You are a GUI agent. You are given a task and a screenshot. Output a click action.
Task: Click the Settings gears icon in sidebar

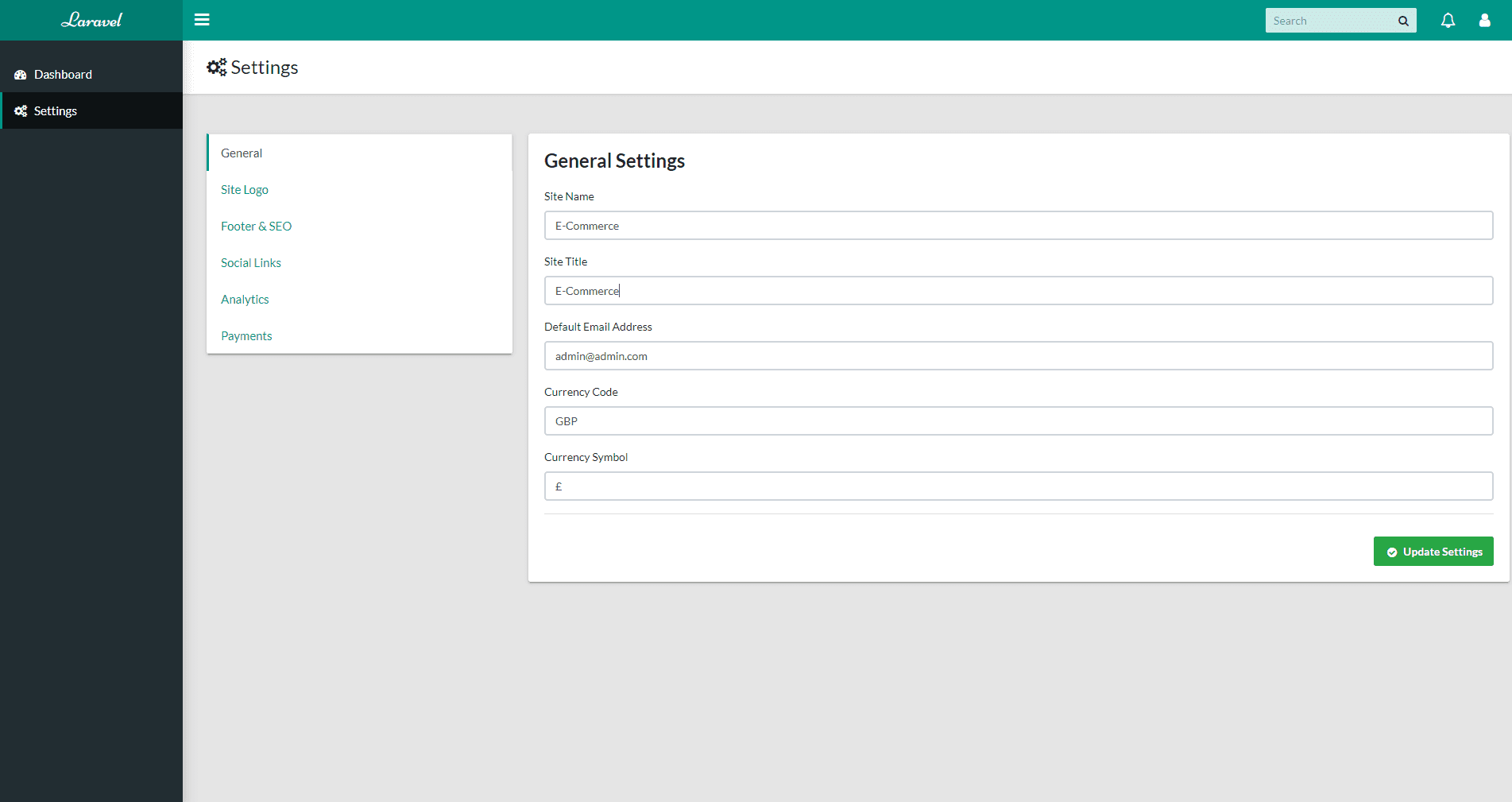(x=21, y=110)
